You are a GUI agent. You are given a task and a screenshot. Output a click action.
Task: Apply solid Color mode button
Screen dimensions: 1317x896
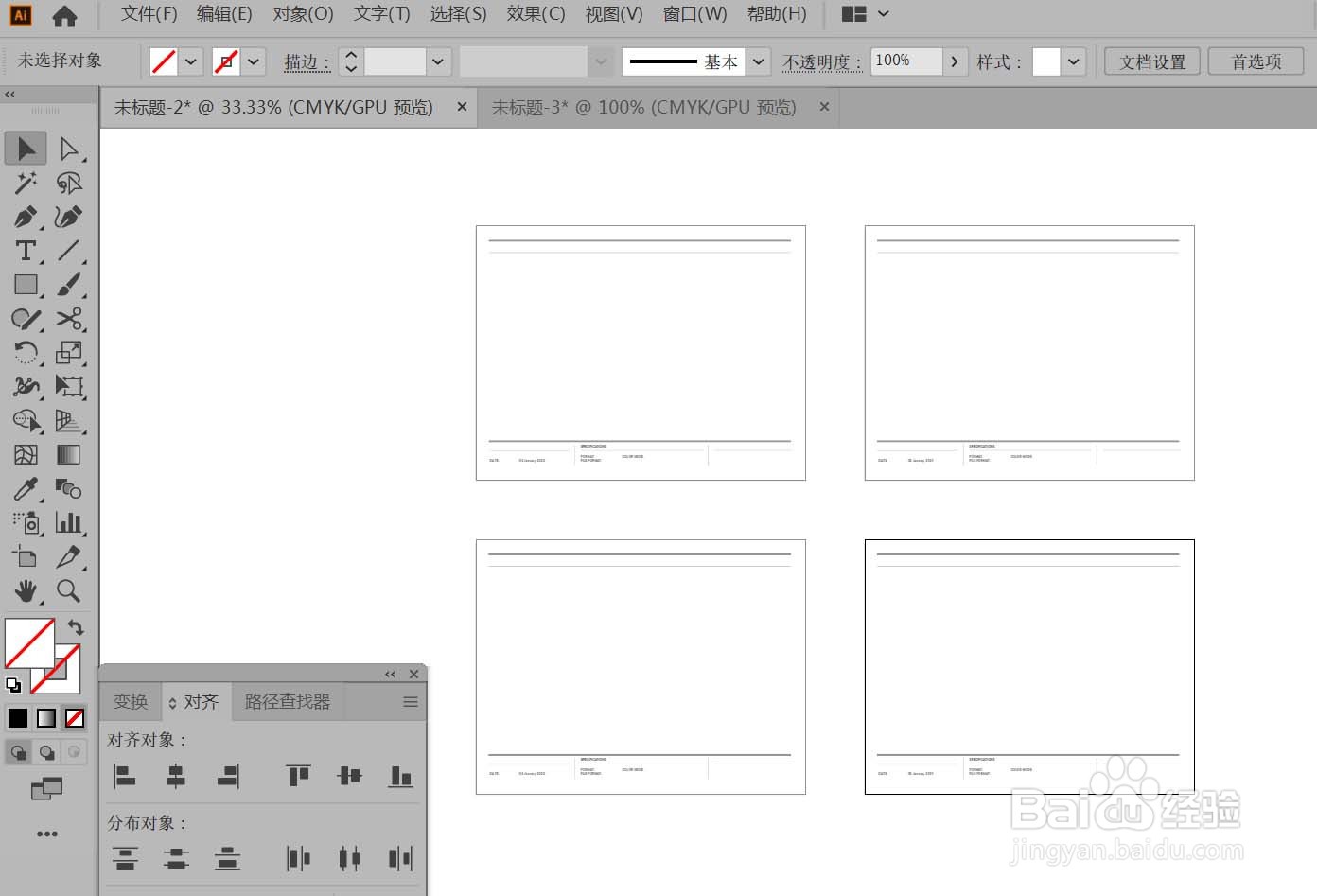pyautogui.click(x=18, y=718)
